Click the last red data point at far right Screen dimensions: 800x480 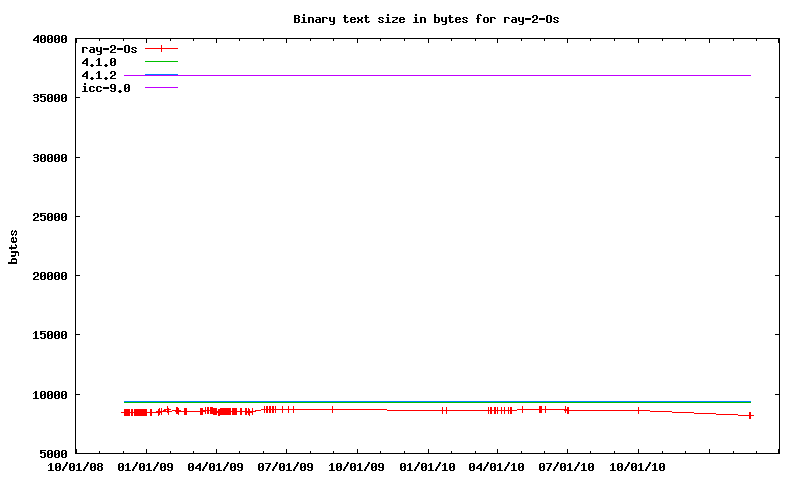(x=750, y=415)
